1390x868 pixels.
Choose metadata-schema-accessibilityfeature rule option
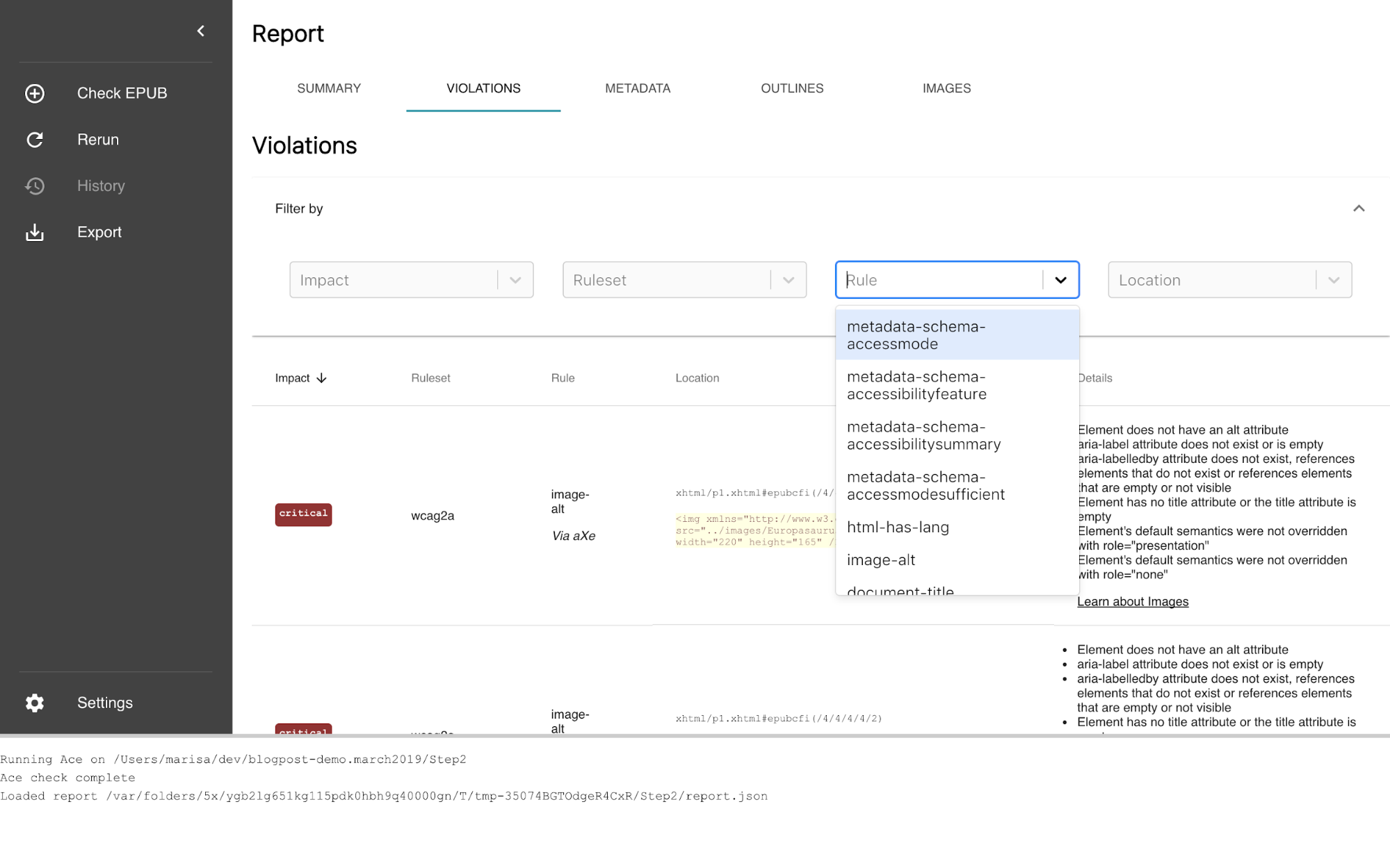coord(957,385)
